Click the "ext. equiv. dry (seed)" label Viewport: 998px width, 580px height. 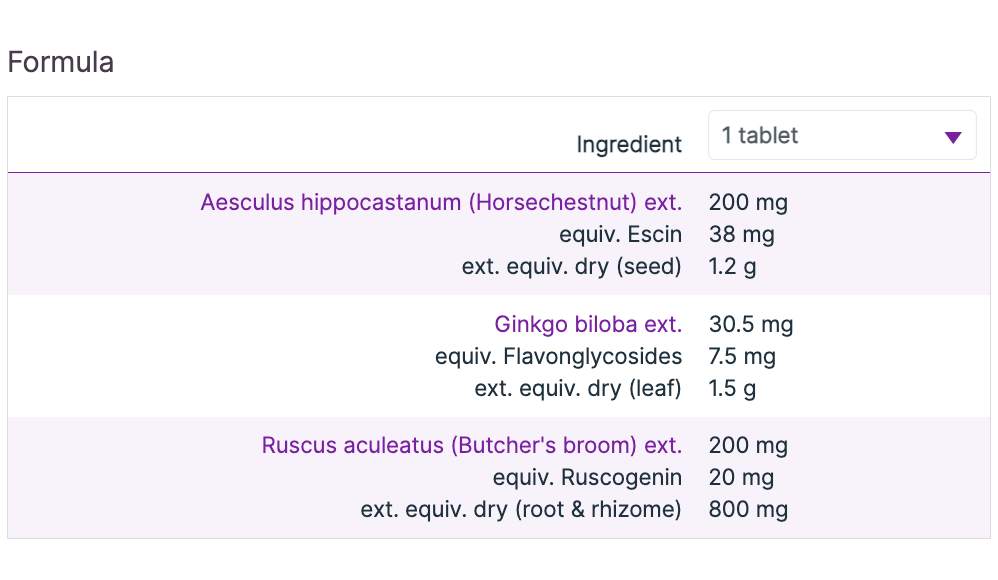(x=571, y=267)
